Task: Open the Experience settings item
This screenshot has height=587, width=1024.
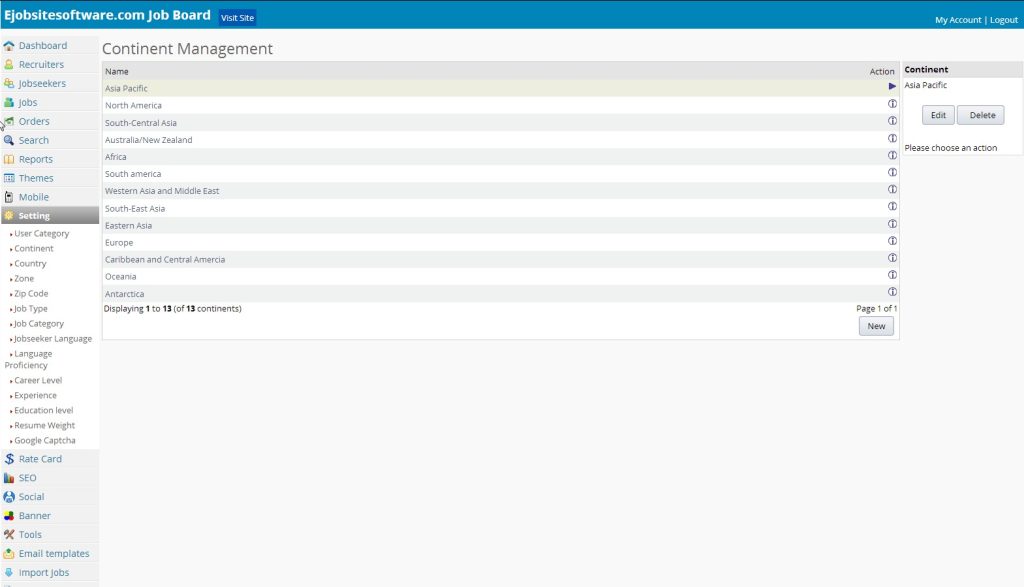Action: pyautogui.click(x=35, y=396)
